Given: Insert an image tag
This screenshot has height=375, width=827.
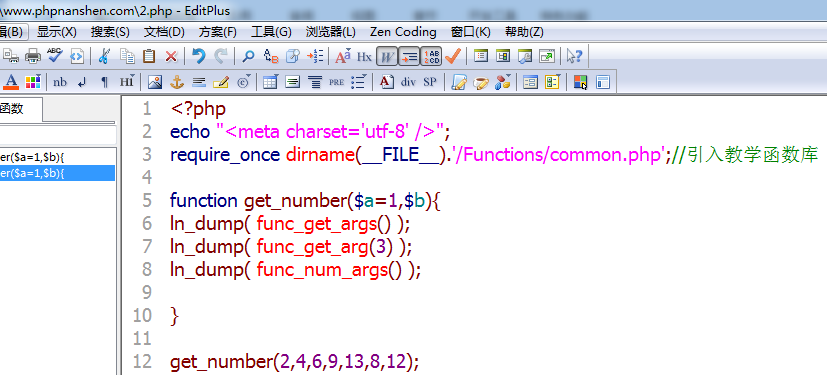Looking at the screenshot, I should [x=155, y=82].
